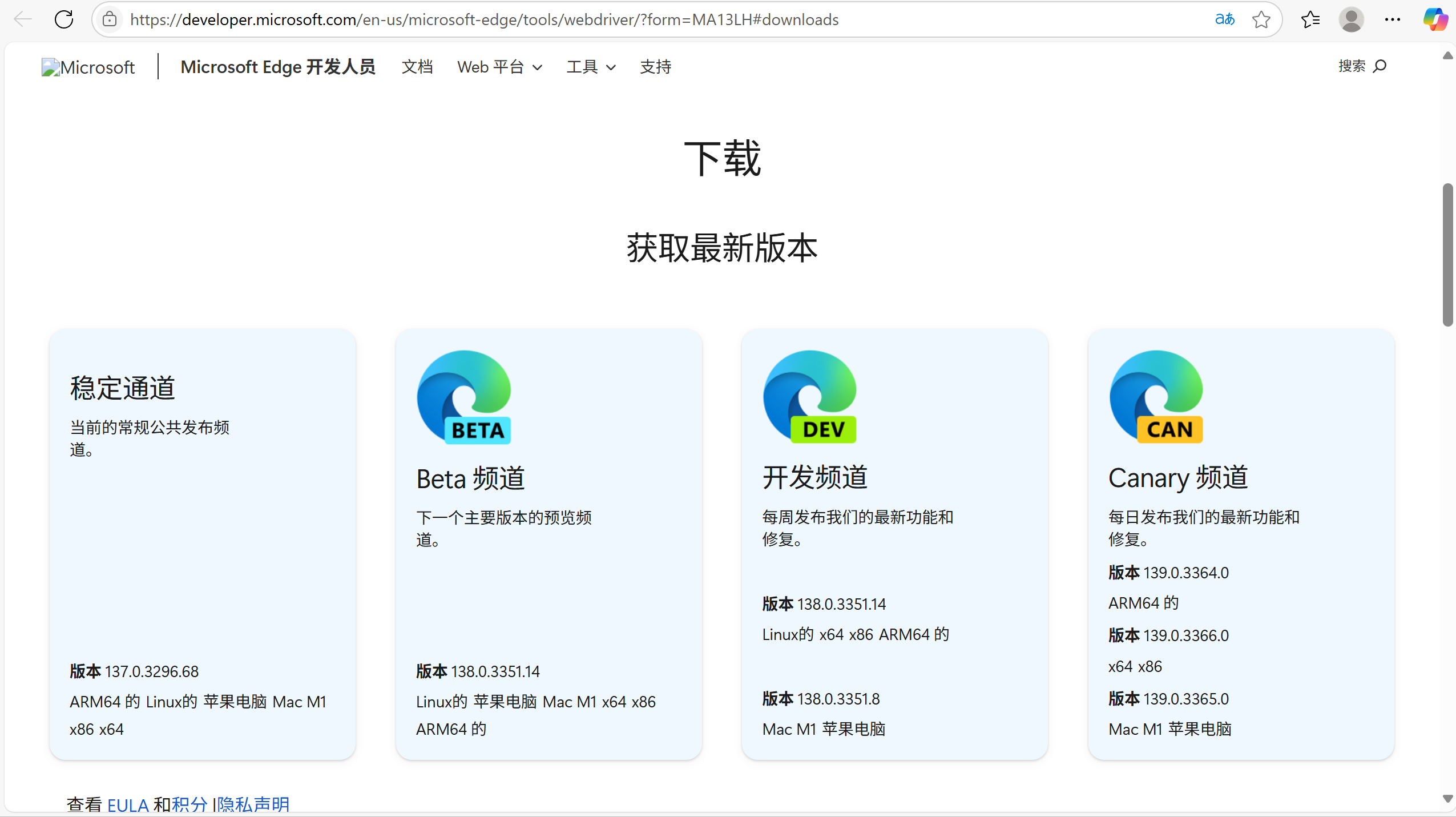The image size is (1456, 817).
Task: Click the translate page icon in address bar
Action: 1224,19
